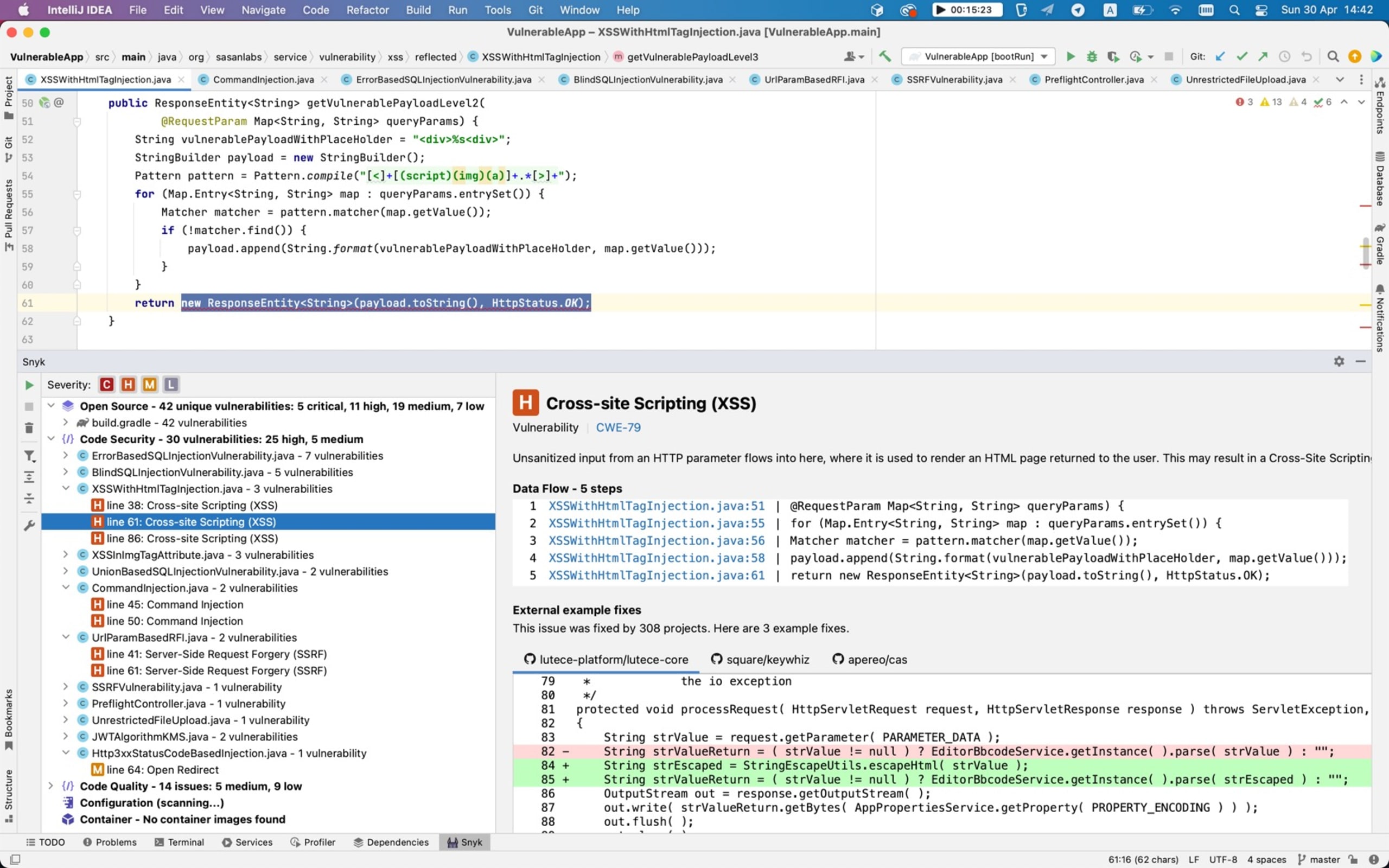Click the yellow warning stripe on the editor scrollbar

(1365, 305)
